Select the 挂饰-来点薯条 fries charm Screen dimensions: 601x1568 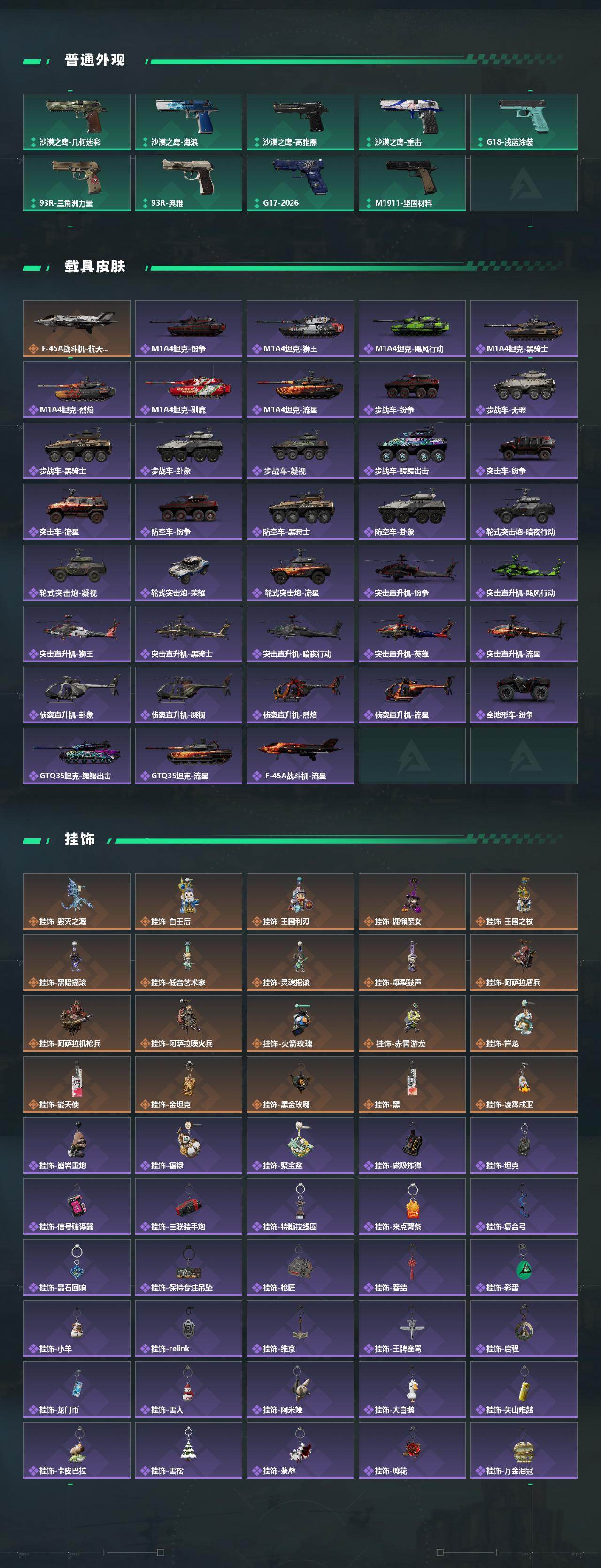[x=412, y=1206]
